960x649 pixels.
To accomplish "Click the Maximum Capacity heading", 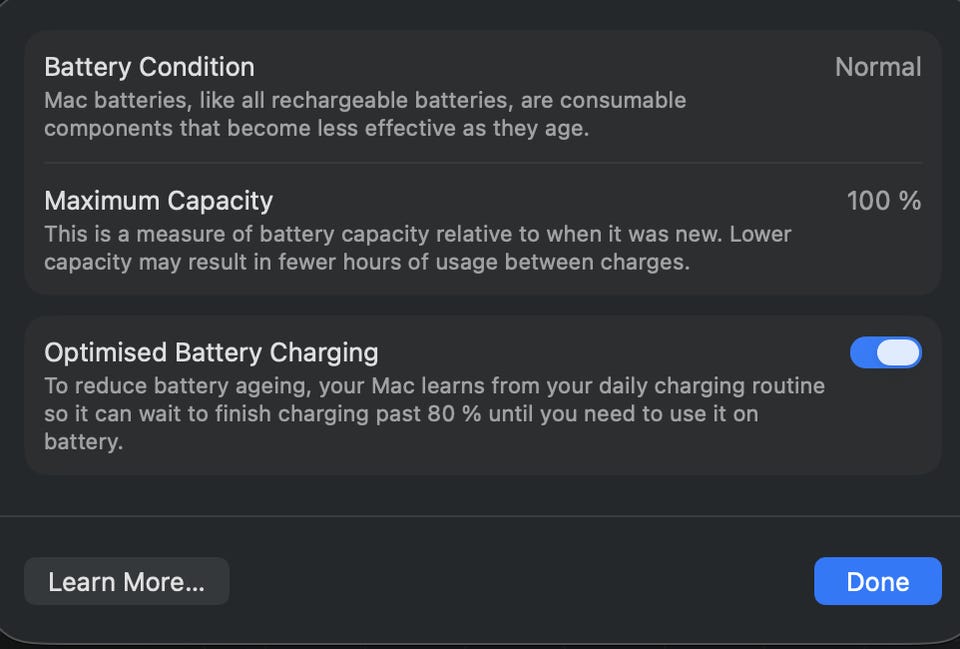I will [158, 201].
